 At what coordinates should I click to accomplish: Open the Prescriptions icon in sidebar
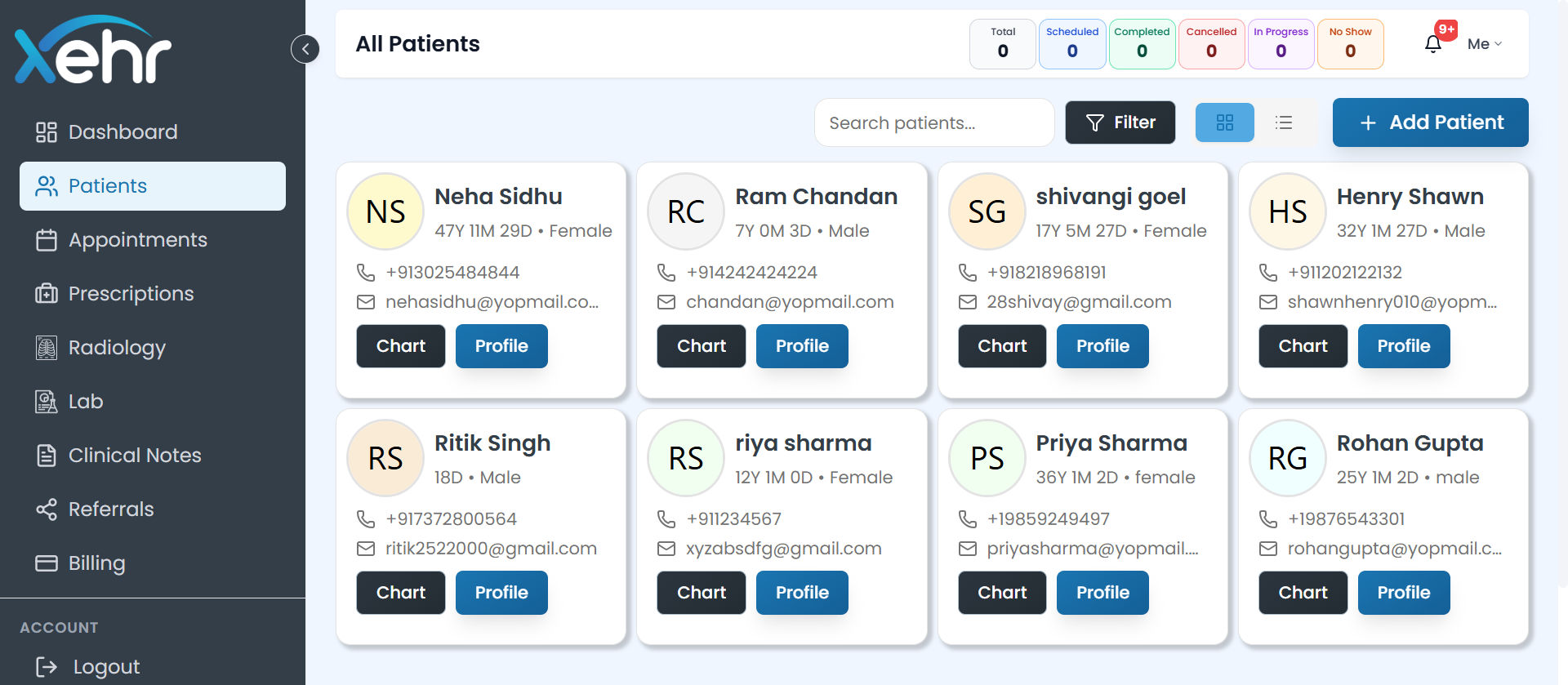coord(47,294)
